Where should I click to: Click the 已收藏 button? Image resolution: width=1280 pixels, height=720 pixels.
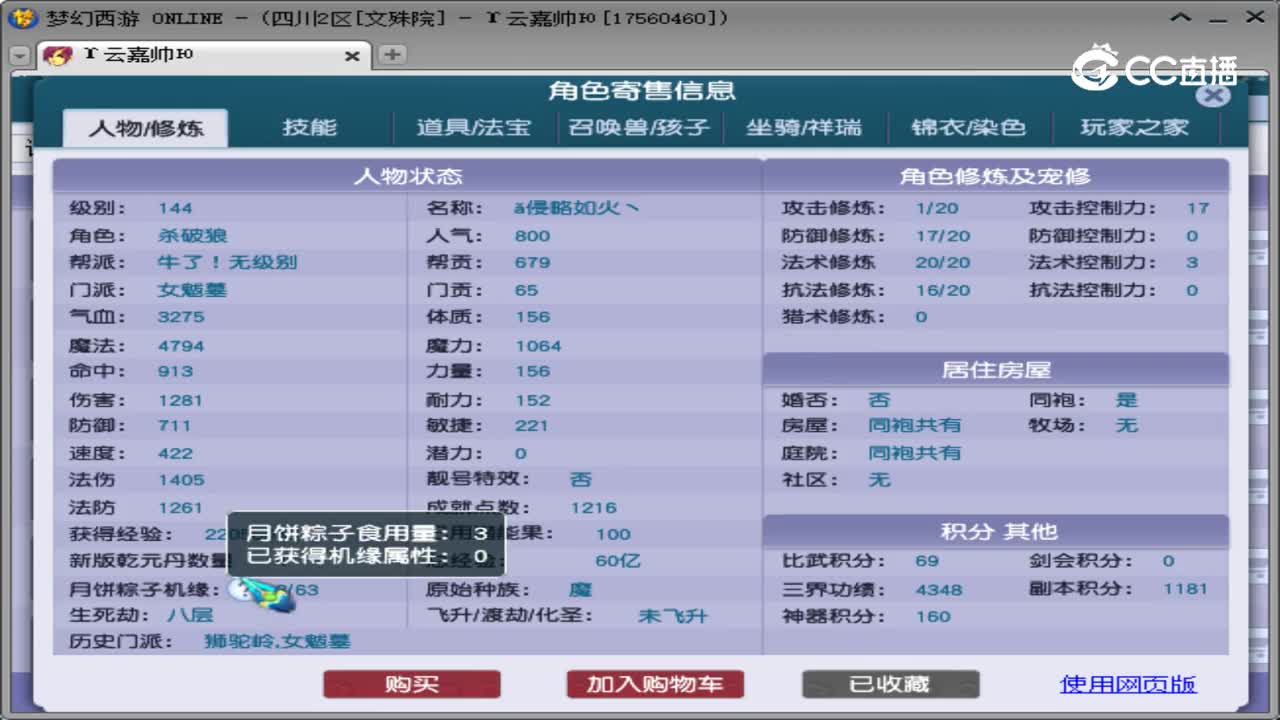click(890, 684)
